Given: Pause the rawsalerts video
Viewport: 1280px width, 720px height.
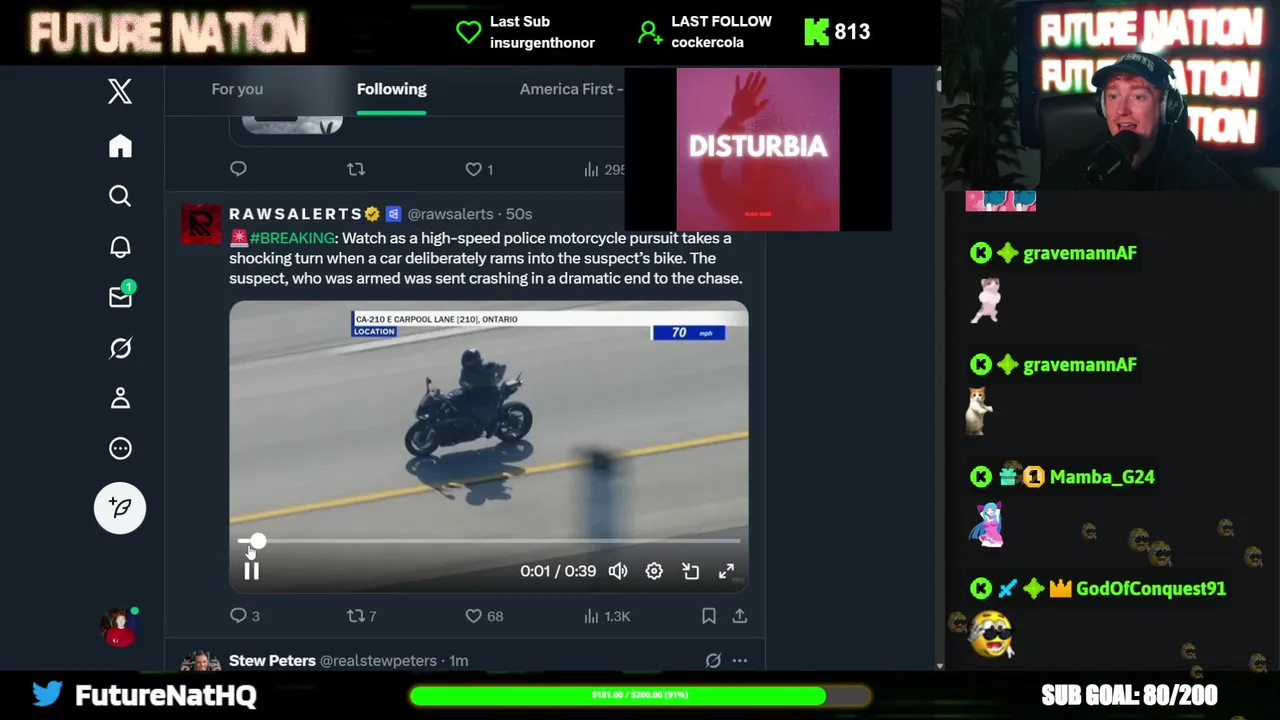Looking at the screenshot, I should 251,571.
